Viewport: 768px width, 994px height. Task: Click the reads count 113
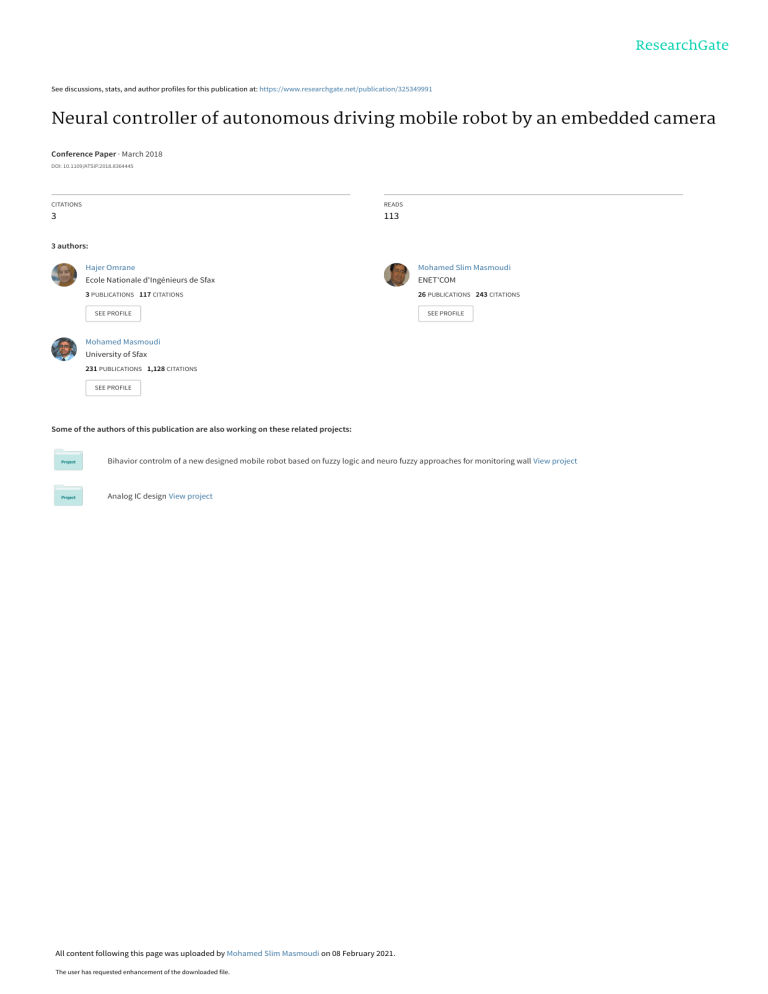coord(393,216)
